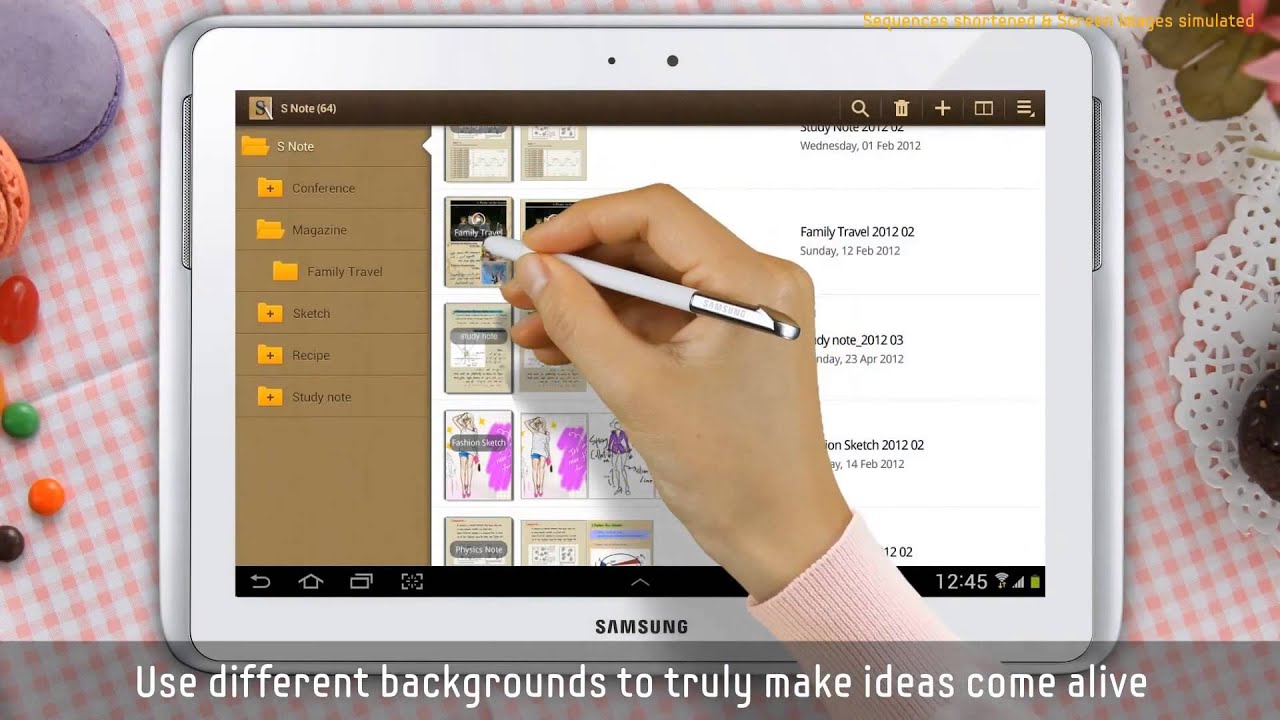Select the S Note root folder
The height and width of the screenshot is (720, 1280).
tap(333, 146)
